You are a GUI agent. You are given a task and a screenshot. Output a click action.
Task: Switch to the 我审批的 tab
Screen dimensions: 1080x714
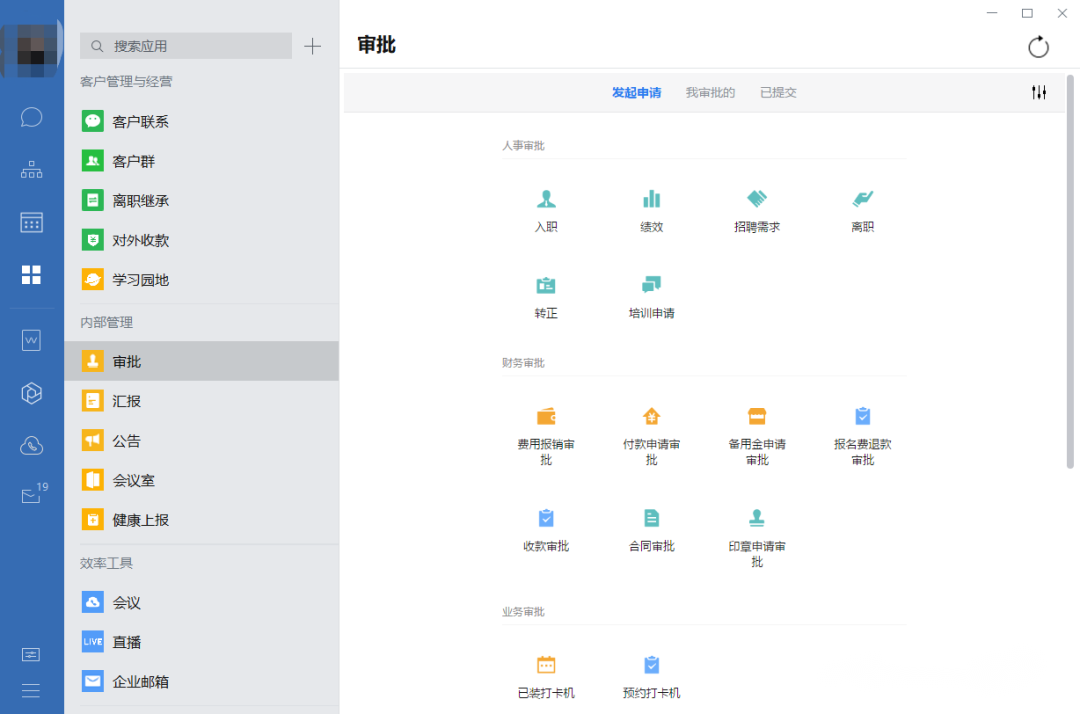coord(710,93)
